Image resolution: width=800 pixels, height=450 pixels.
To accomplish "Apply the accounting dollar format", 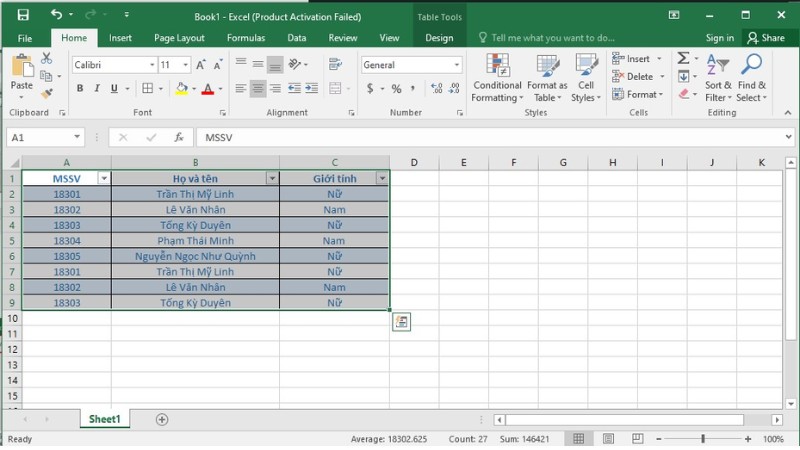I will click(x=370, y=89).
